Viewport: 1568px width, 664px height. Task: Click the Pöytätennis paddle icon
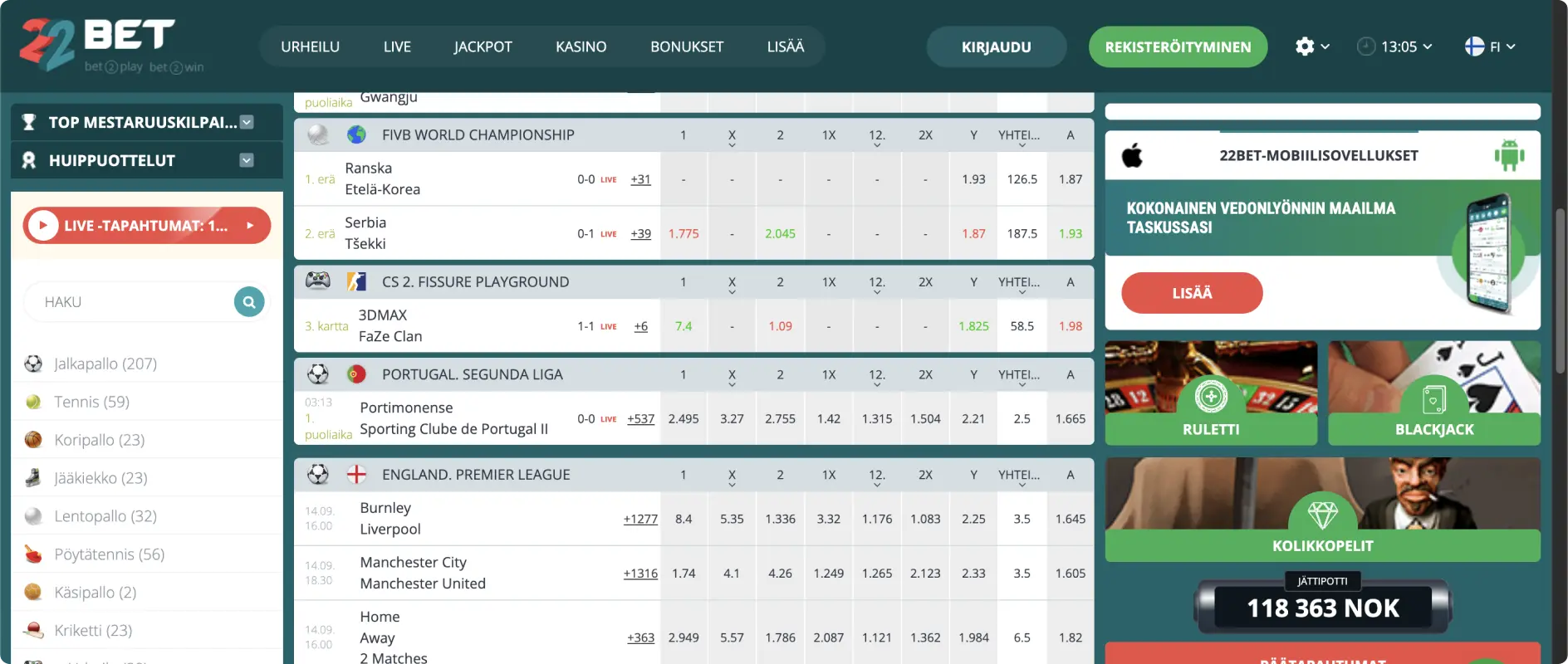(x=33, y=554)
